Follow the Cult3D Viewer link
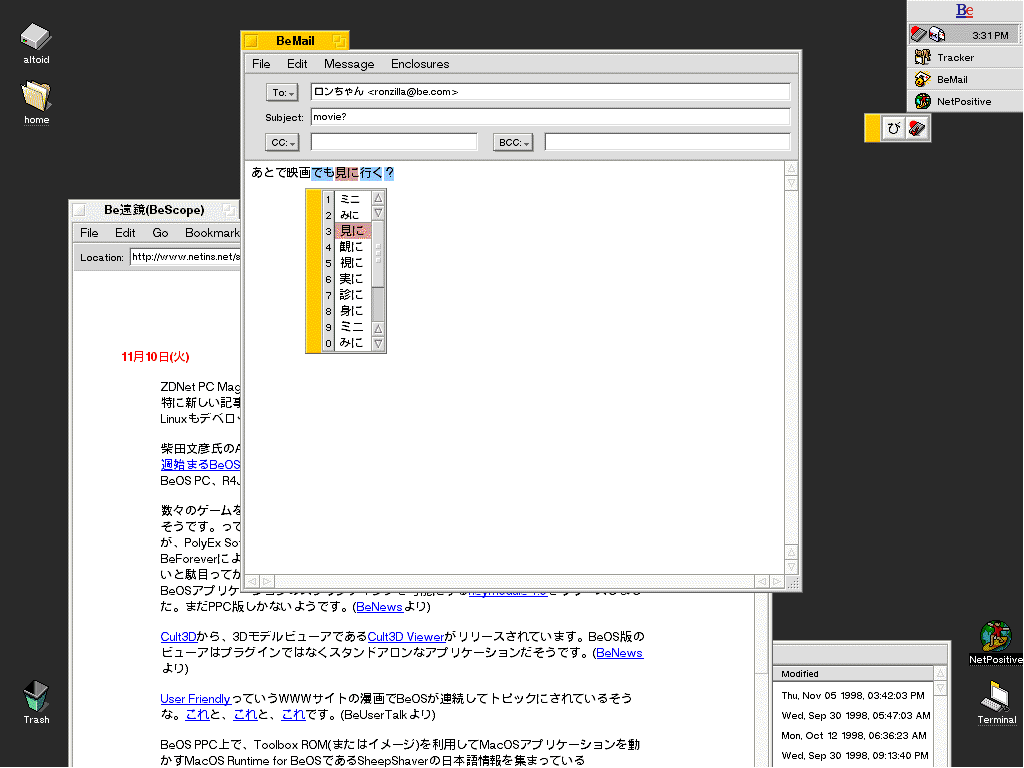Viewport: 1024px width, 768px height. point(405,637)
